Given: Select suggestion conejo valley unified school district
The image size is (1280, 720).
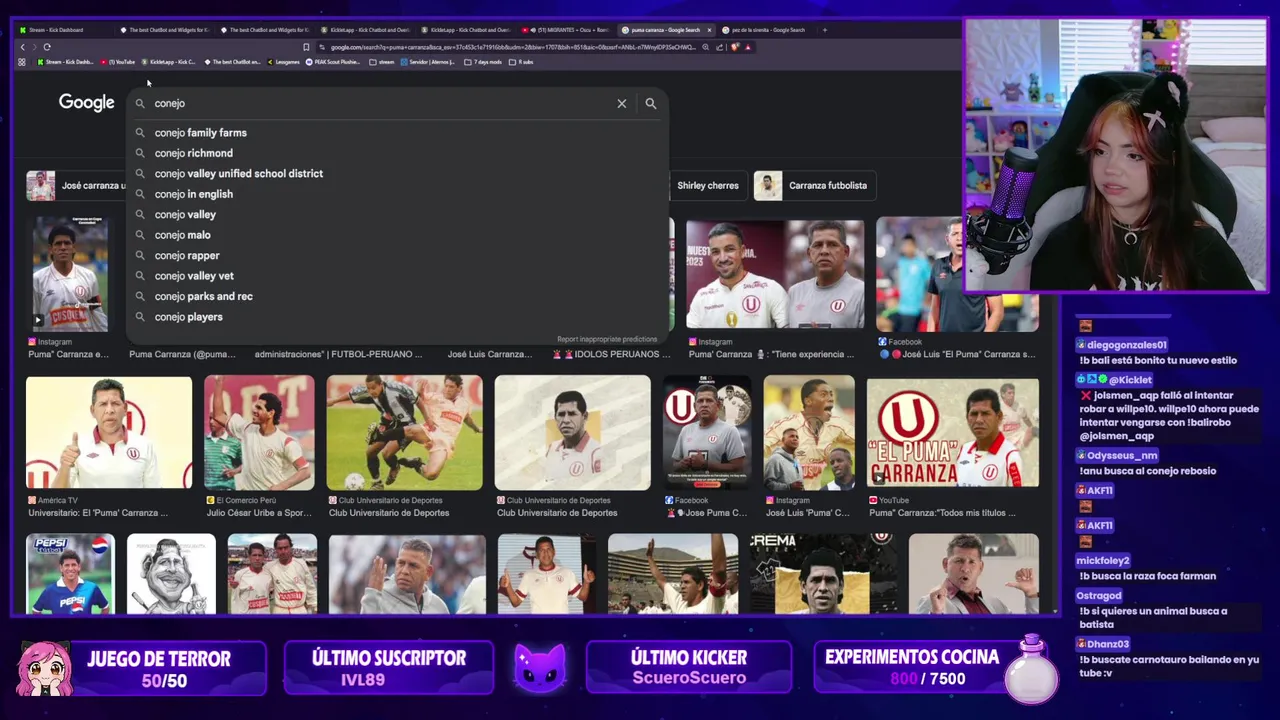Looking at the screenshot, I should coord(397,173).
